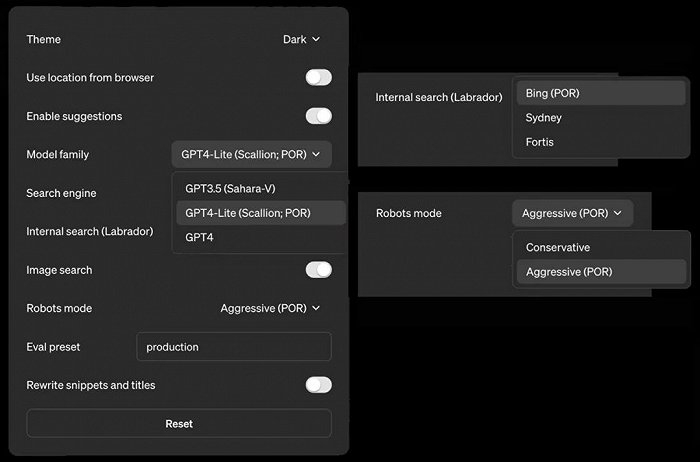Click the Reset button

tap(179, 423)
